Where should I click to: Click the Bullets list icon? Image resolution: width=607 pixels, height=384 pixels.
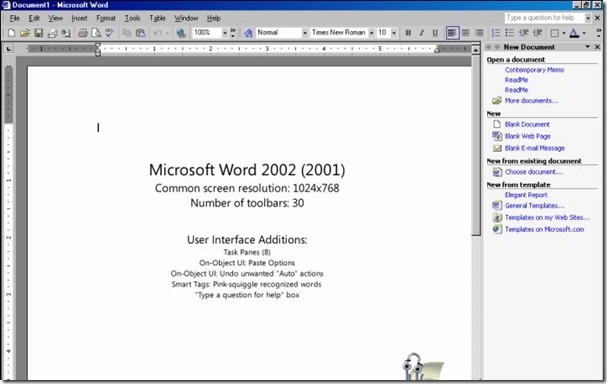pyautogui.click(x=509, y=33)
